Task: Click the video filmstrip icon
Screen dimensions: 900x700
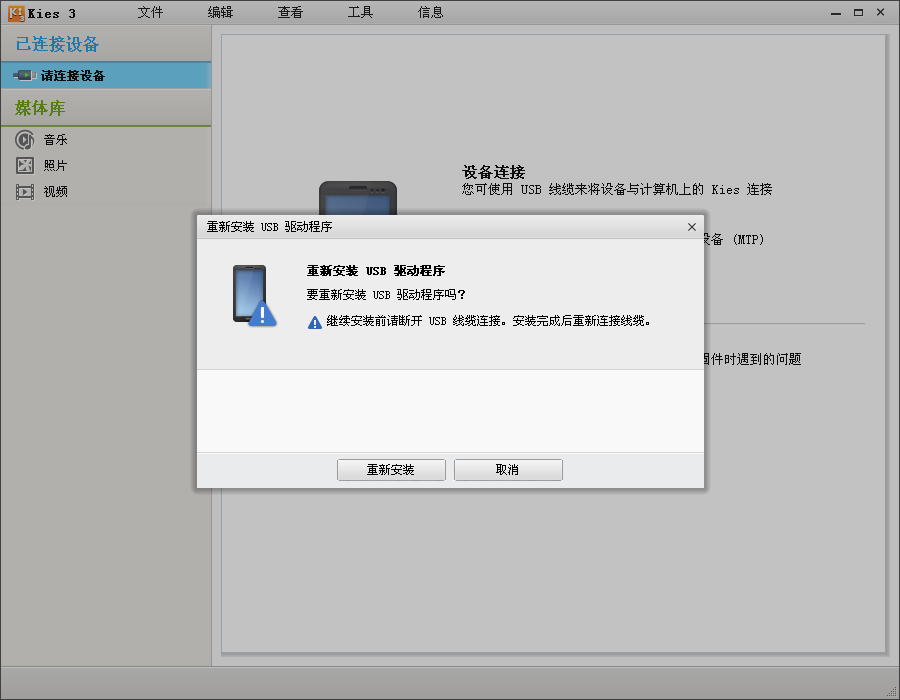Action: [25, 192]
